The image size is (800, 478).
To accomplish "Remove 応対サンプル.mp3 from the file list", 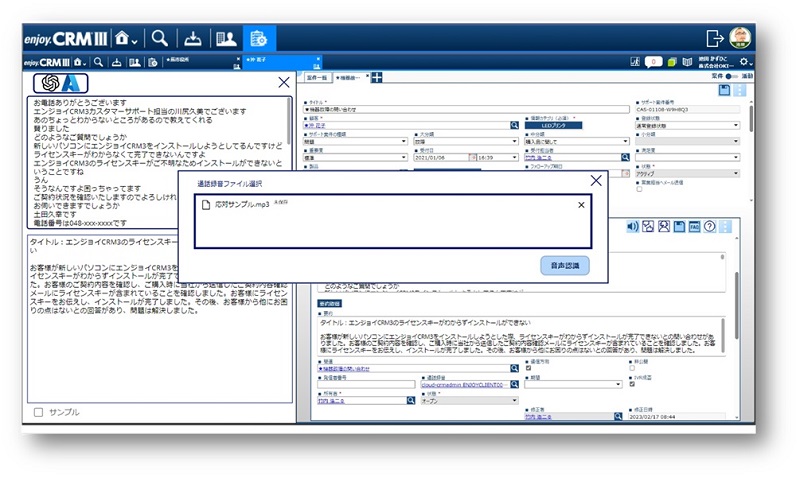I will pyautogui.click(x=581, y=205).
